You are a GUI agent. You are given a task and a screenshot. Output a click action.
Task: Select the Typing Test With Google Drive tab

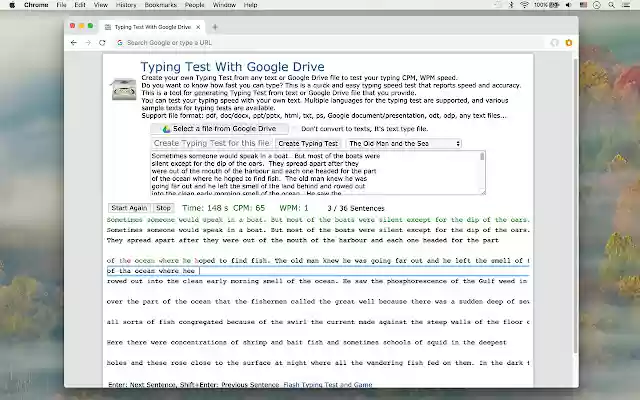tap(152, 27)
